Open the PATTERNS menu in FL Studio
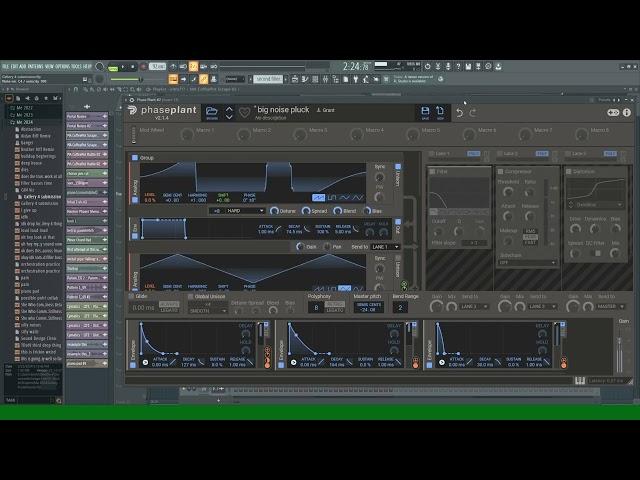The height and width of the screenshot is (480, 640). pos(36,67)
